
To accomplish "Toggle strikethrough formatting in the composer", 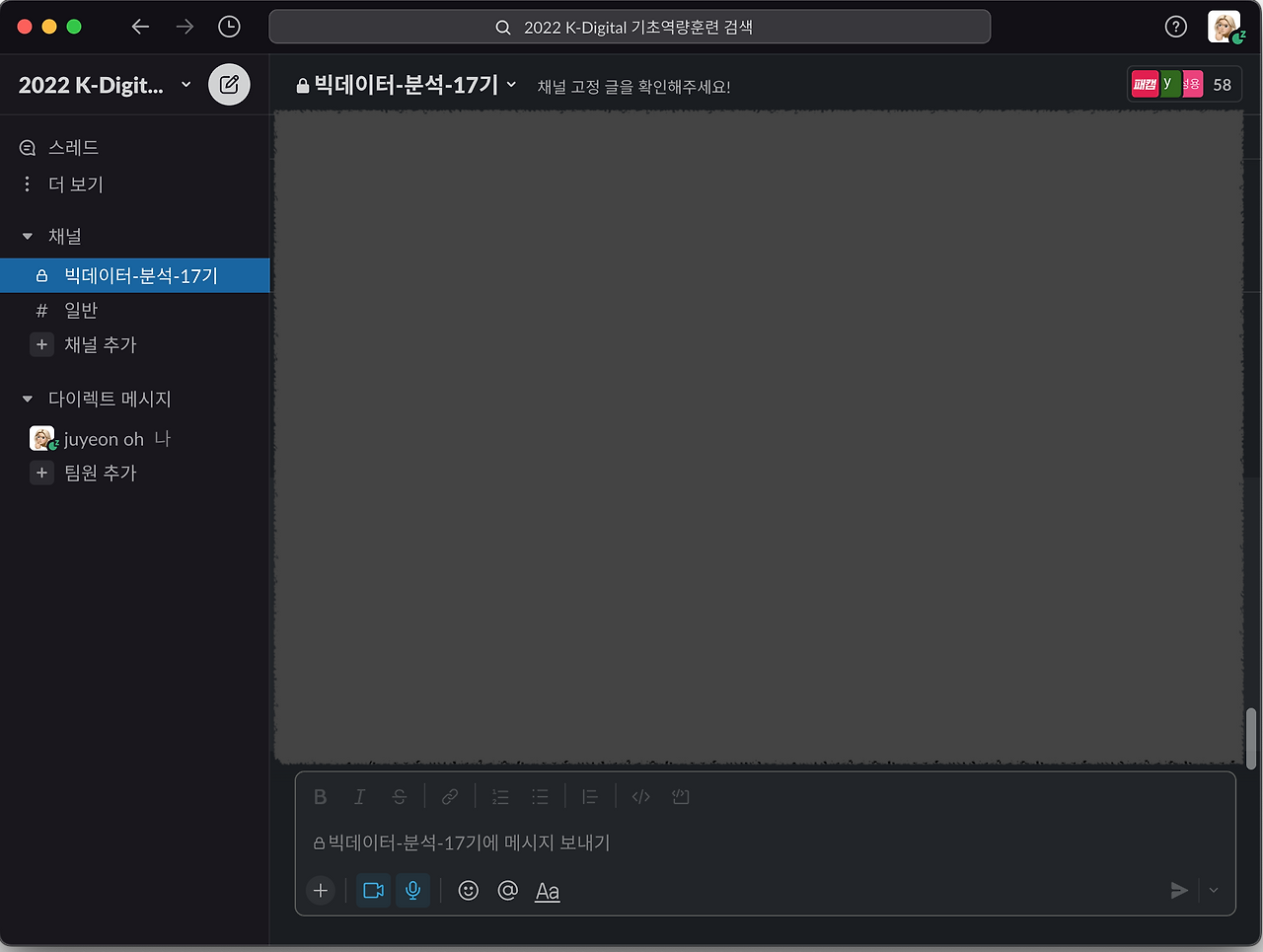I will [399, 796].
